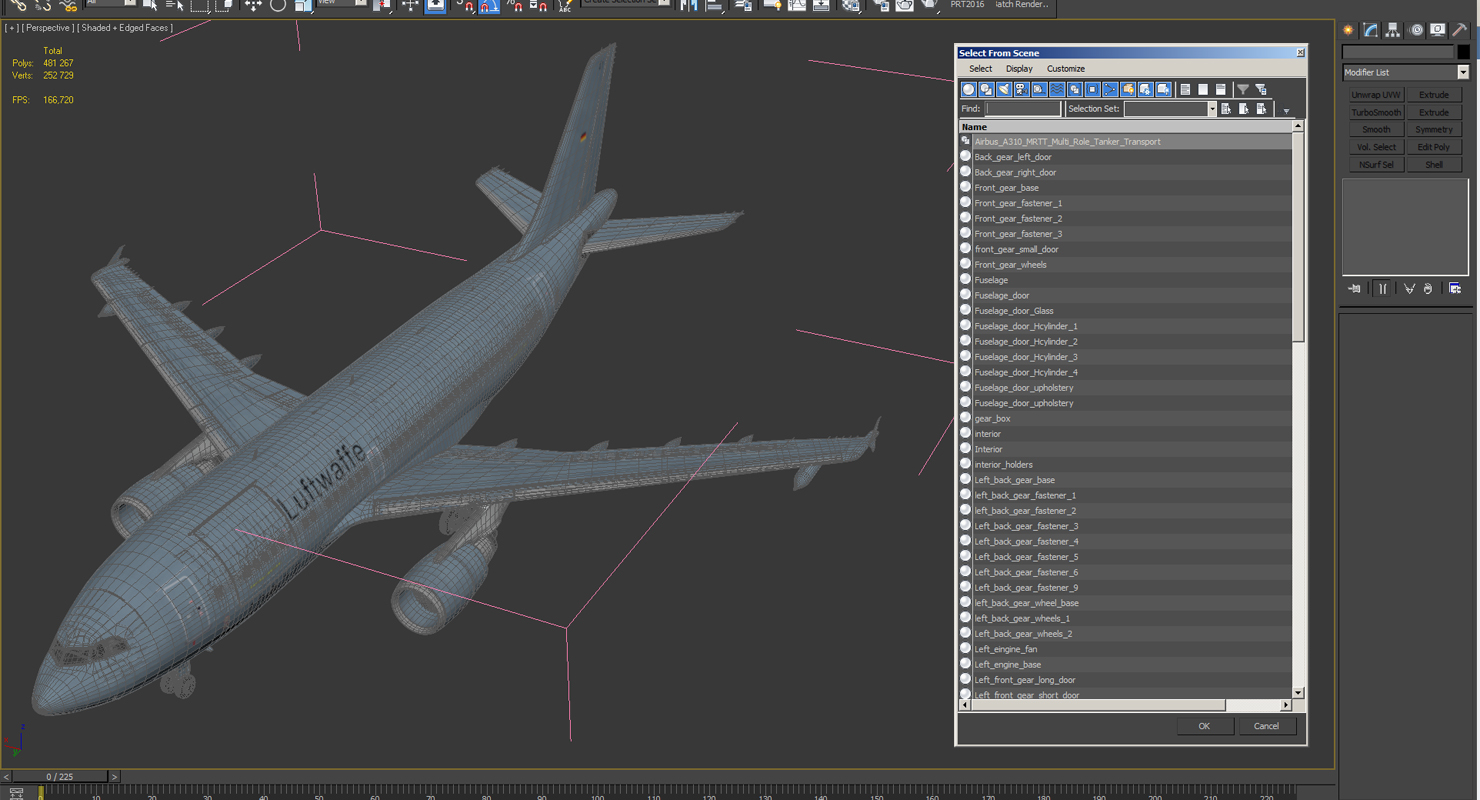Open the [+] viewport menu

click(x=13, y=28)
